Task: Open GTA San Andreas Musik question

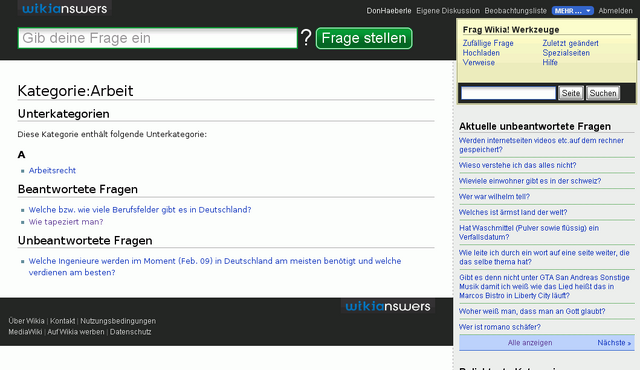Action: click(544, 286)
